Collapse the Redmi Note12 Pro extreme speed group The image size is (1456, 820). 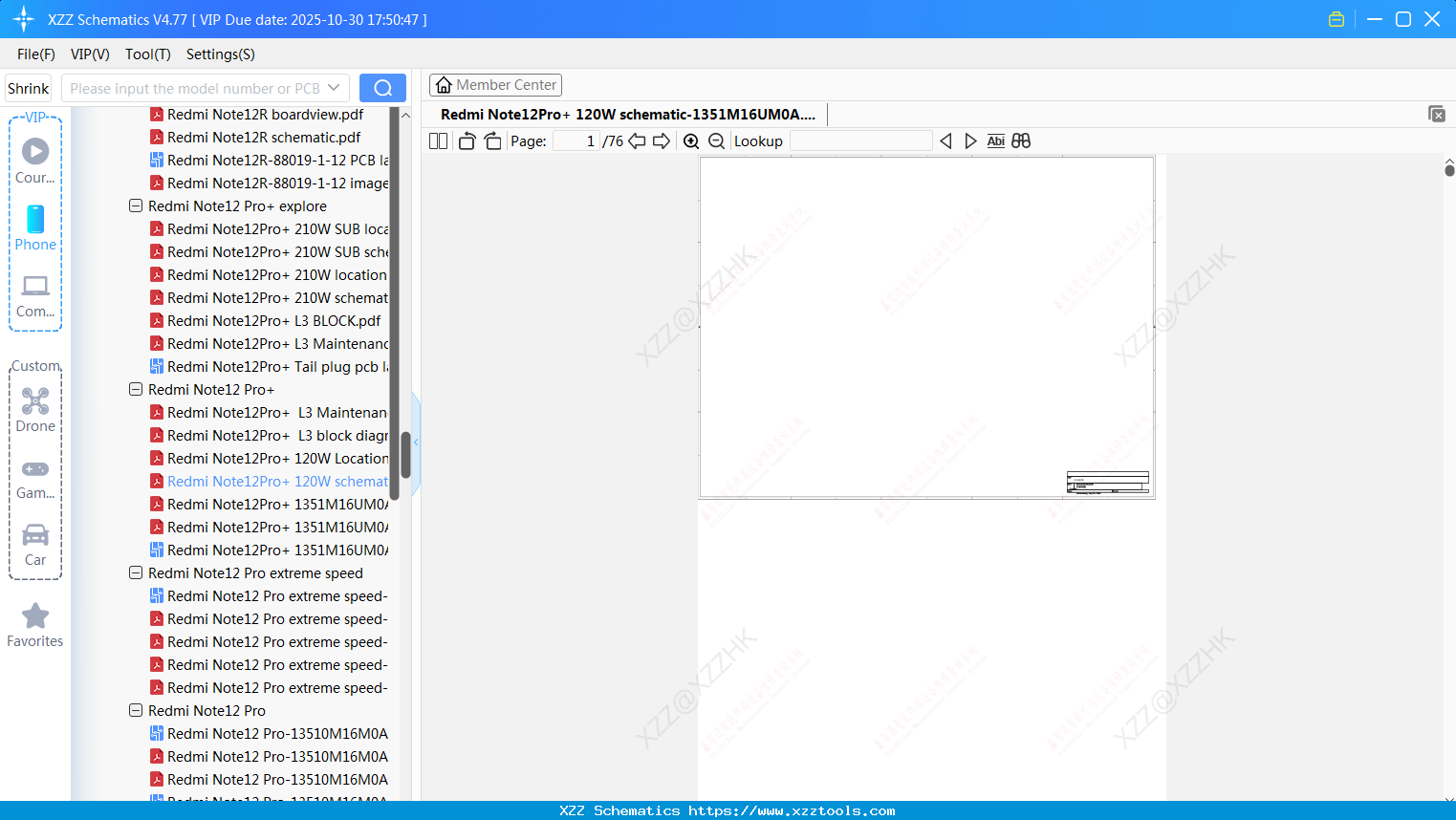tap(135, 572)
